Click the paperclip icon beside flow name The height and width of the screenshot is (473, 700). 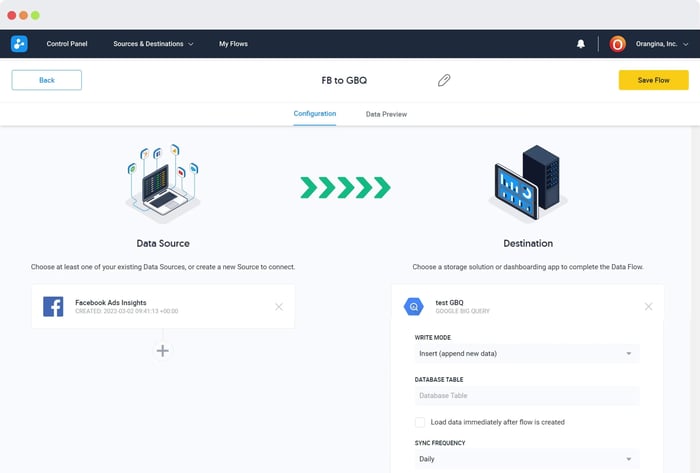[x=444, y=80]
